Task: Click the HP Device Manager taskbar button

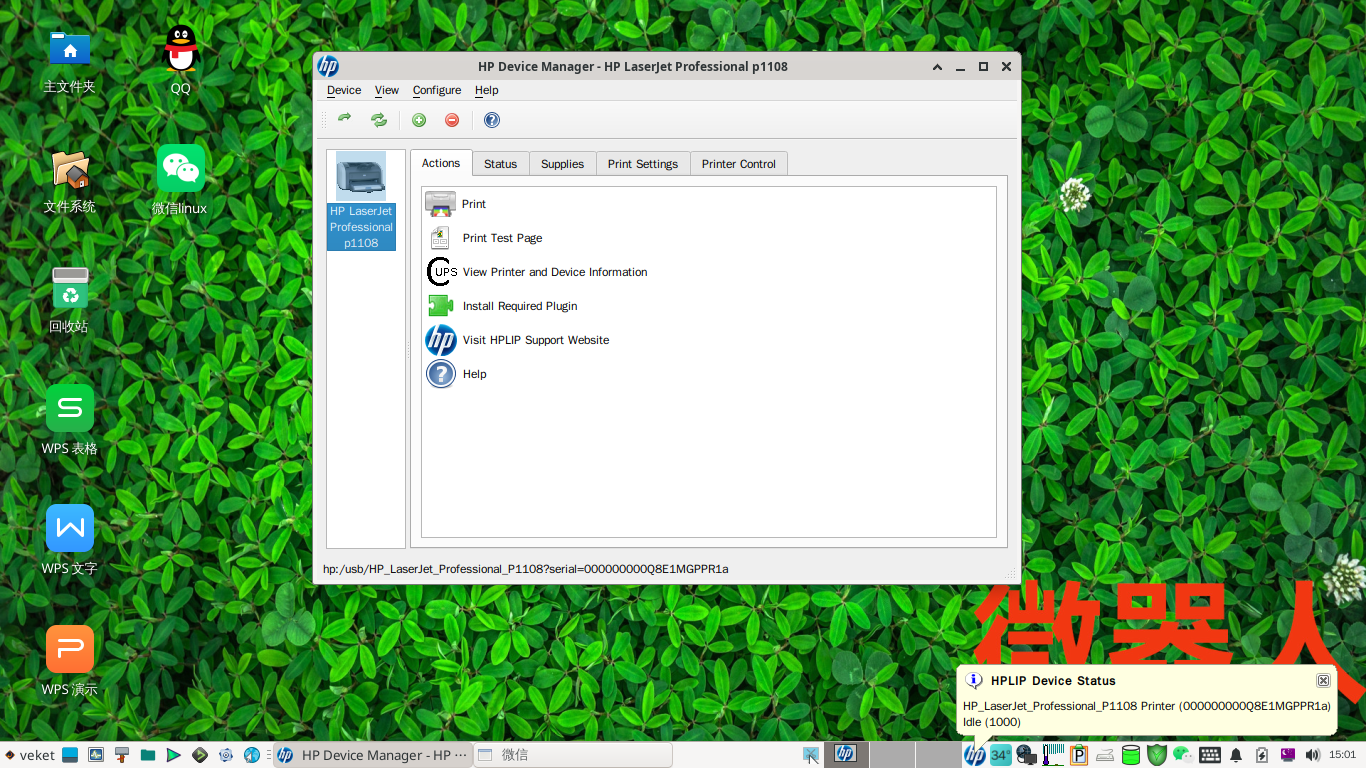Action: pyautogui.click(x=372, y=755)
